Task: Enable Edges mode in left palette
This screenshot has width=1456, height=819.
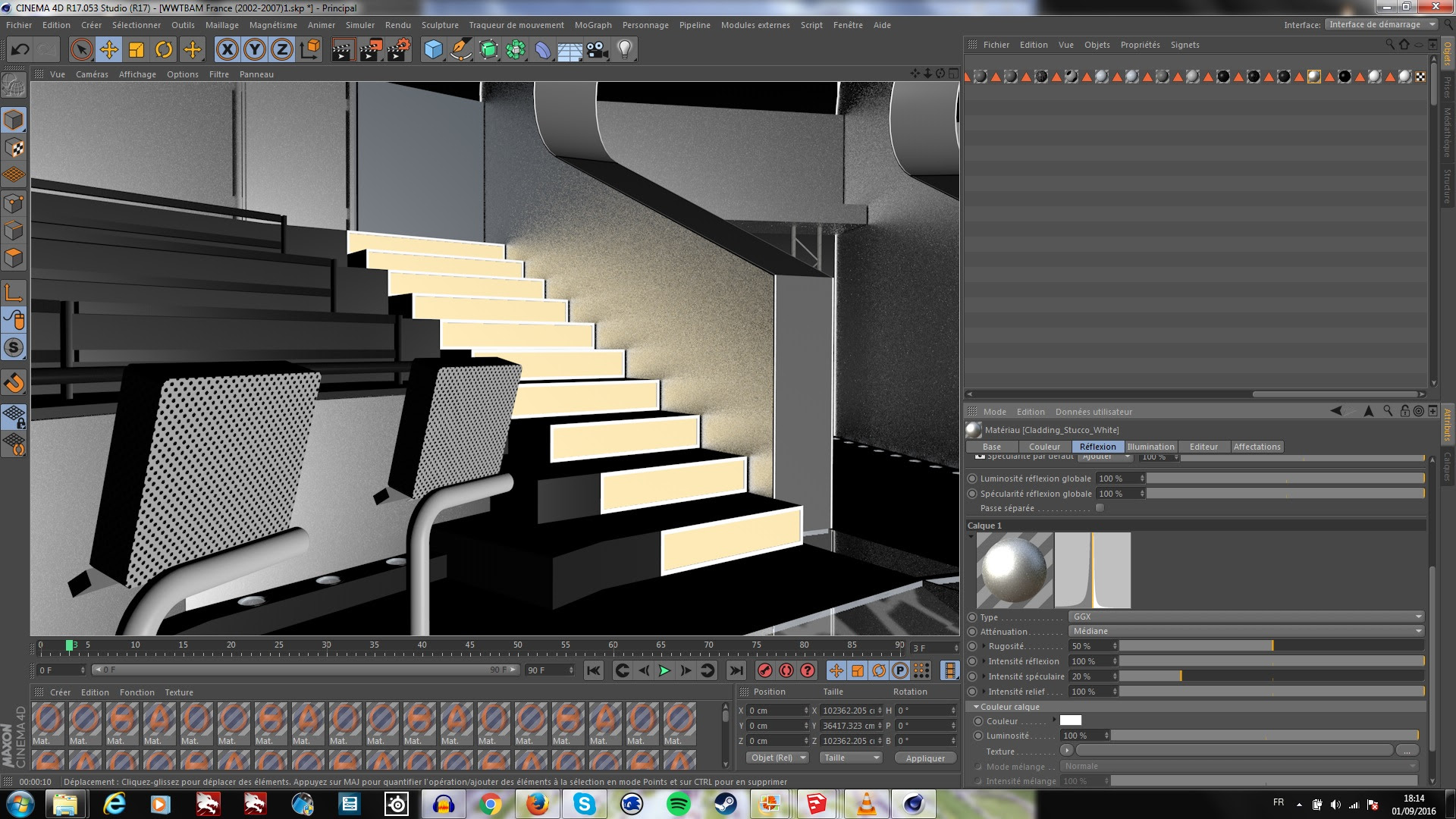Action: coord(14,231)
